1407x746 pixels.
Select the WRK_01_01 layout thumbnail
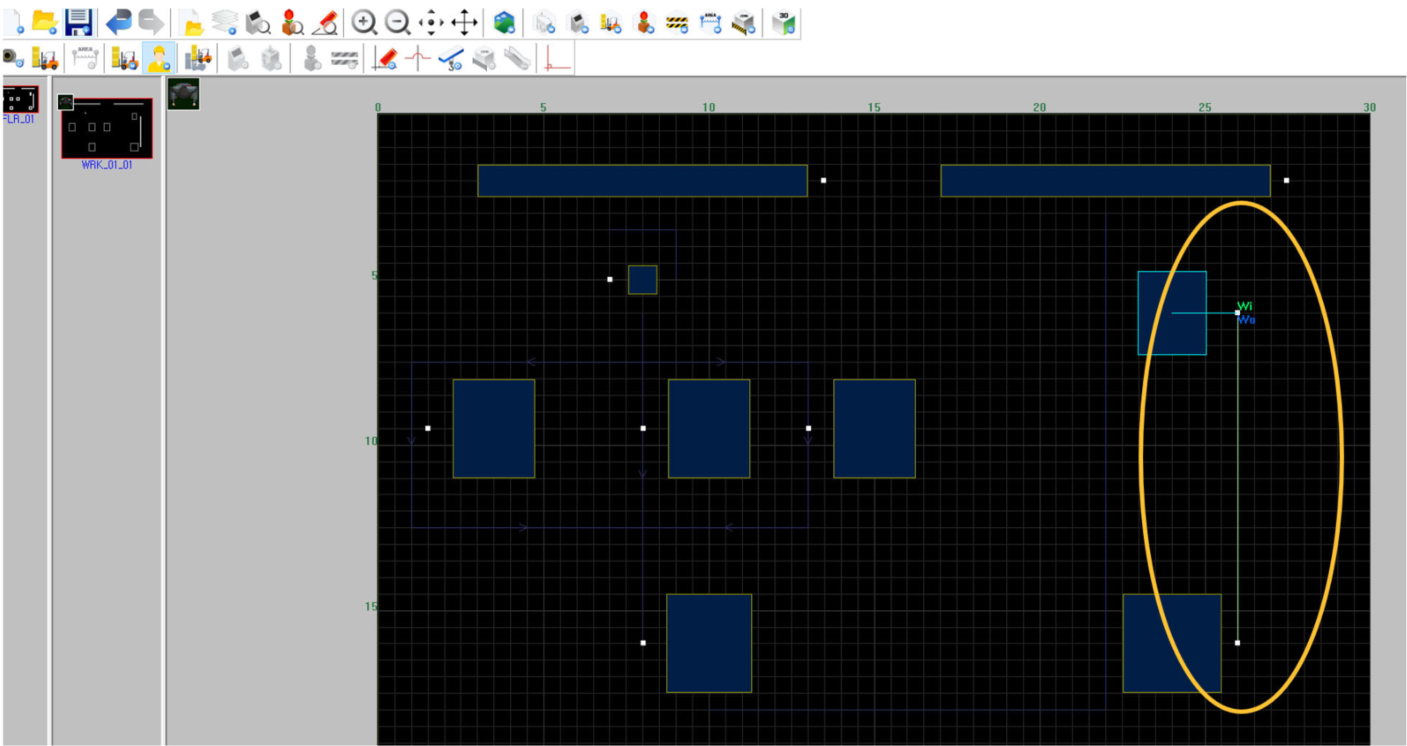(107, 128)
